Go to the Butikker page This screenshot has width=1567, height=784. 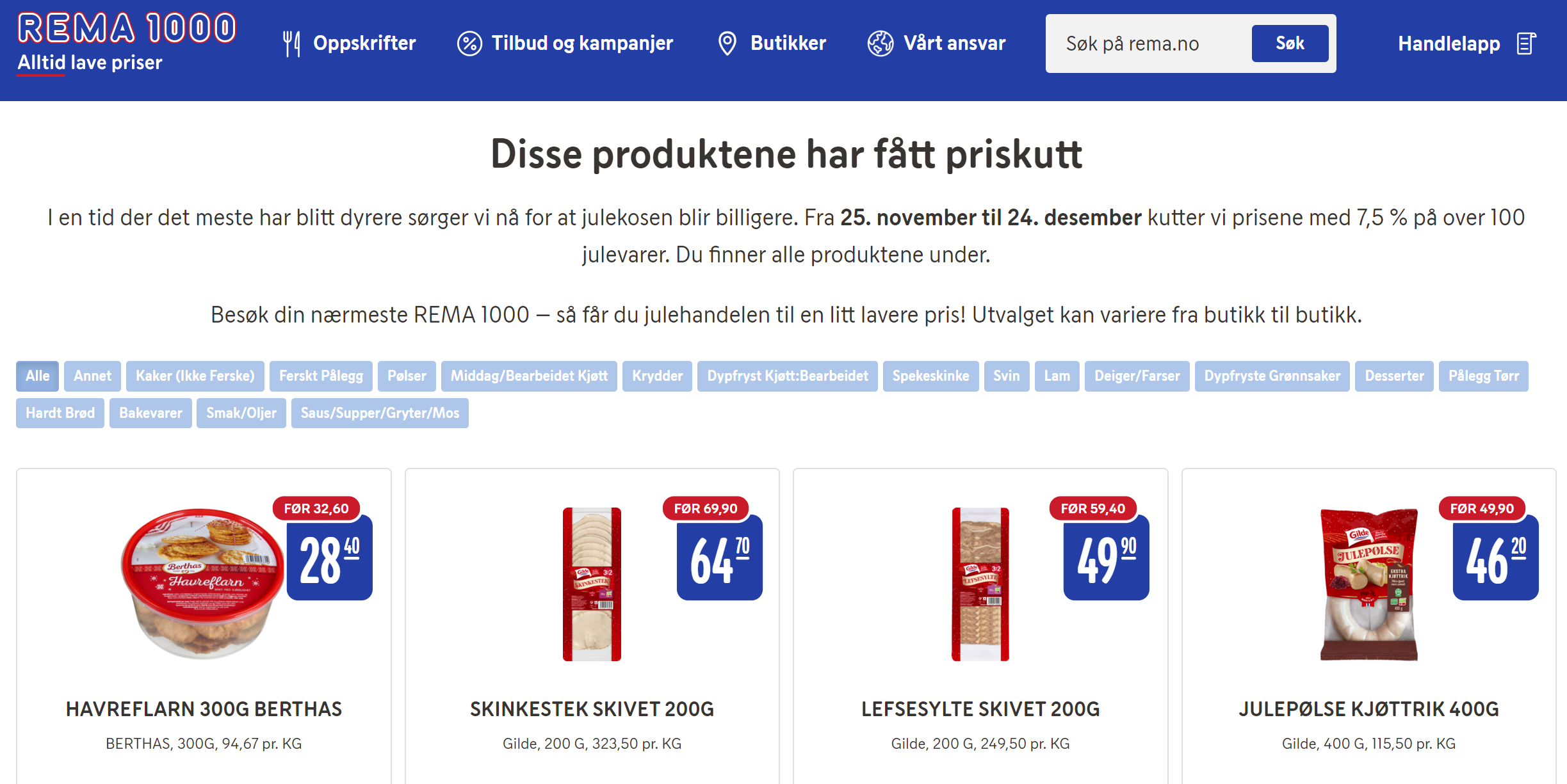coord(788,44)
